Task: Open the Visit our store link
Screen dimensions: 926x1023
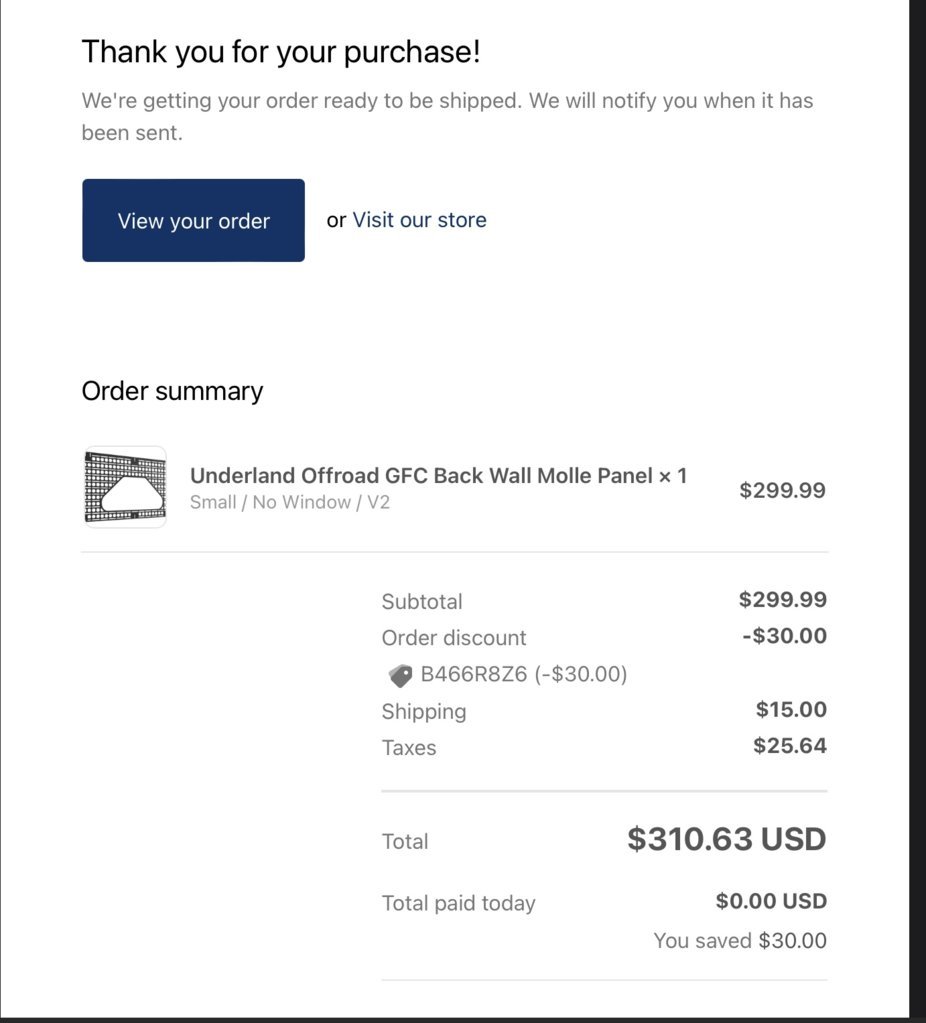Action: click(420, 220)
